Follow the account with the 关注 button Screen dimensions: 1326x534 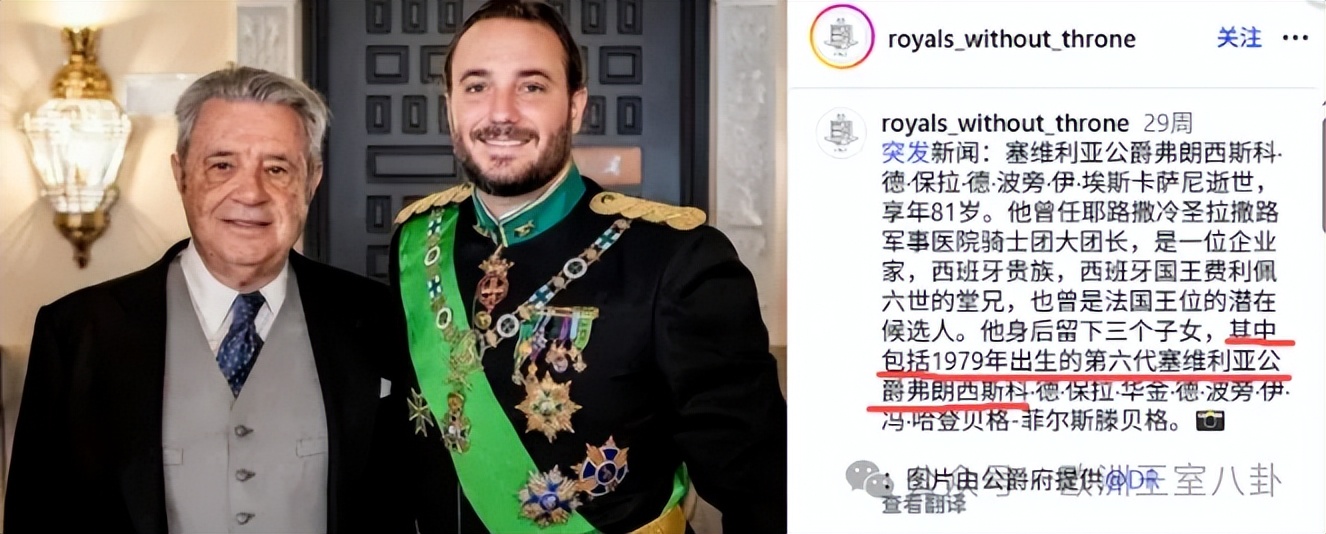[x=1239, y=38]
